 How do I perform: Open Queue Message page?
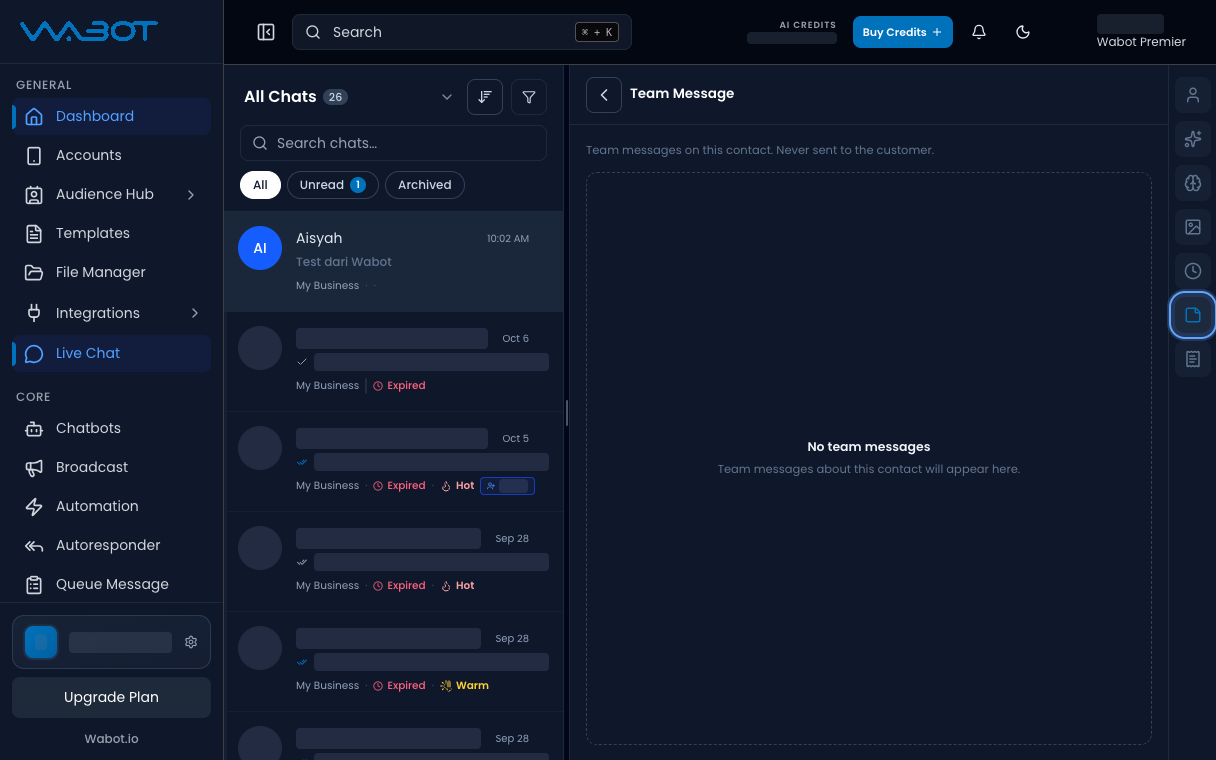[x=111, y=584]
